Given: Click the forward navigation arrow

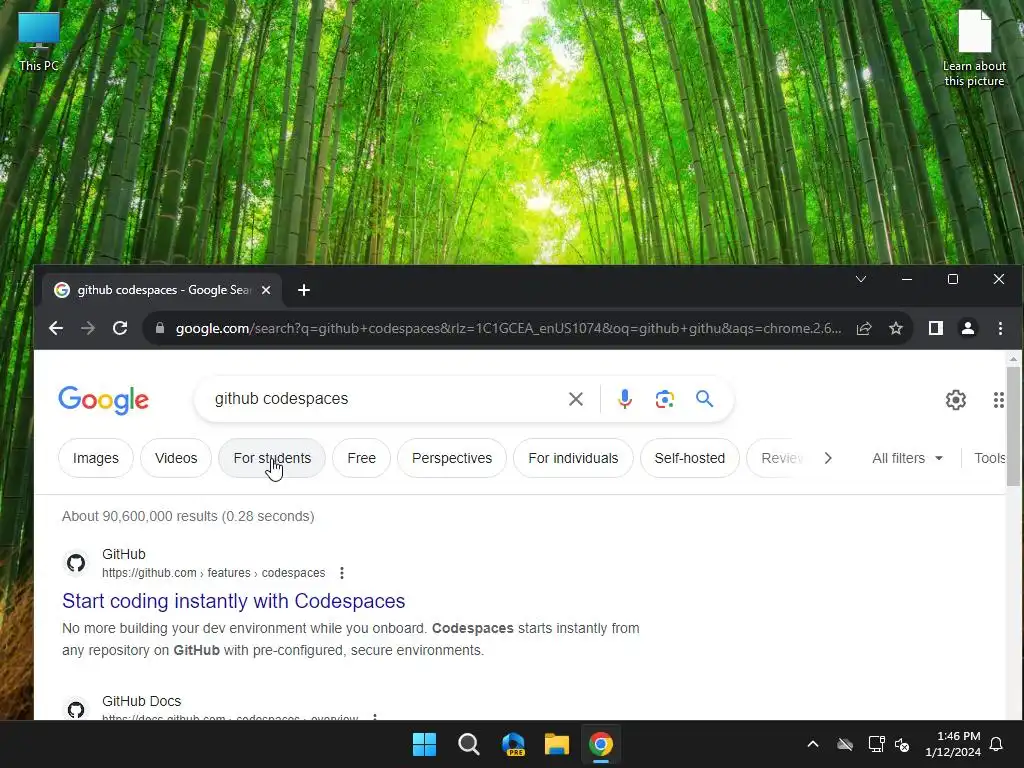Looking at the screenshot, I should pyautogui.click(x=88, y=328).
